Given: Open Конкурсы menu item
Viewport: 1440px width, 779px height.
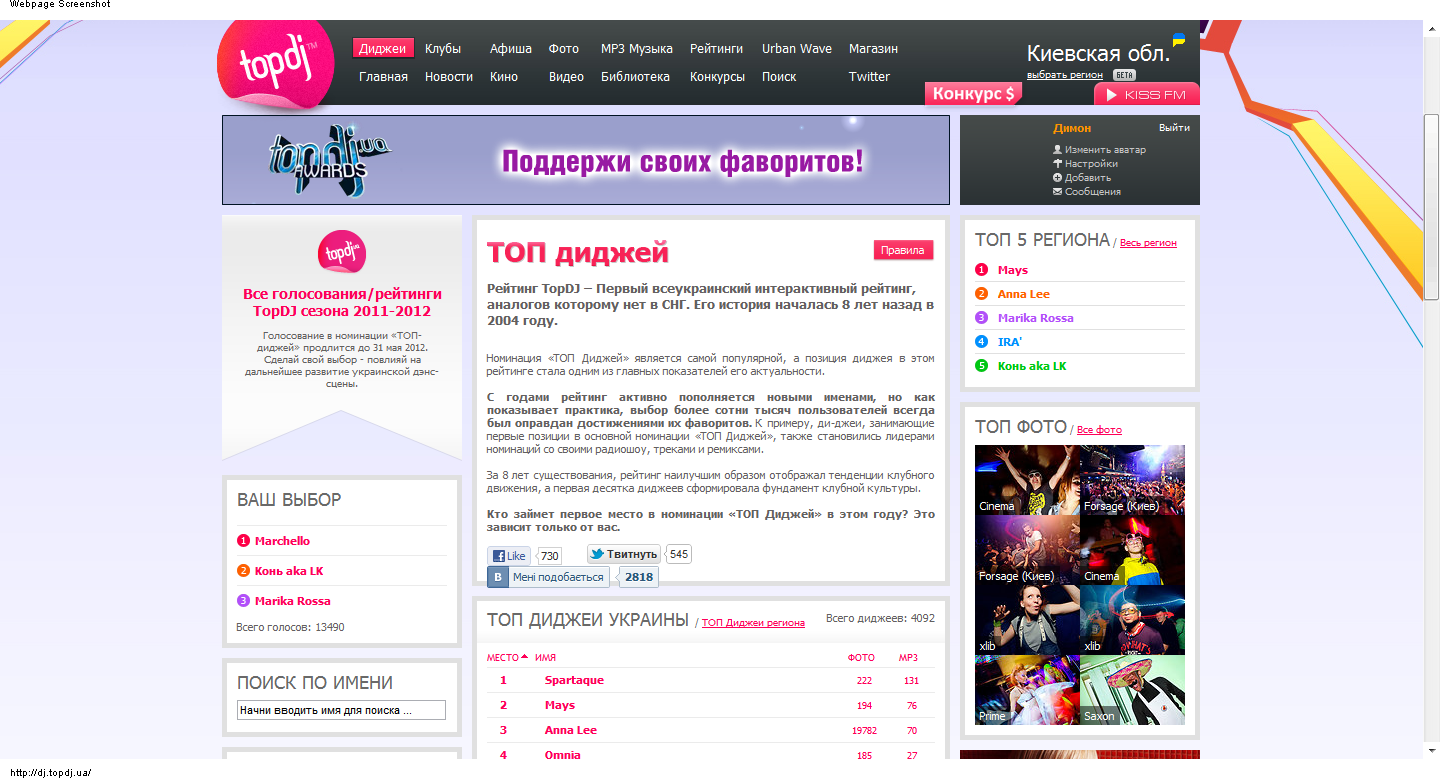Looking at the screenshot, I should [717, 76].
